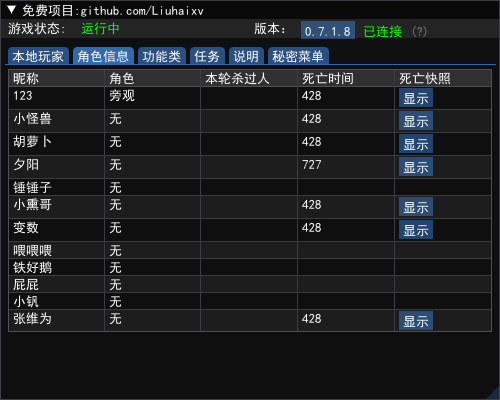Screen dimensions: 500x400
Task: Open the 功能类 tab
Action: [162, 56]
